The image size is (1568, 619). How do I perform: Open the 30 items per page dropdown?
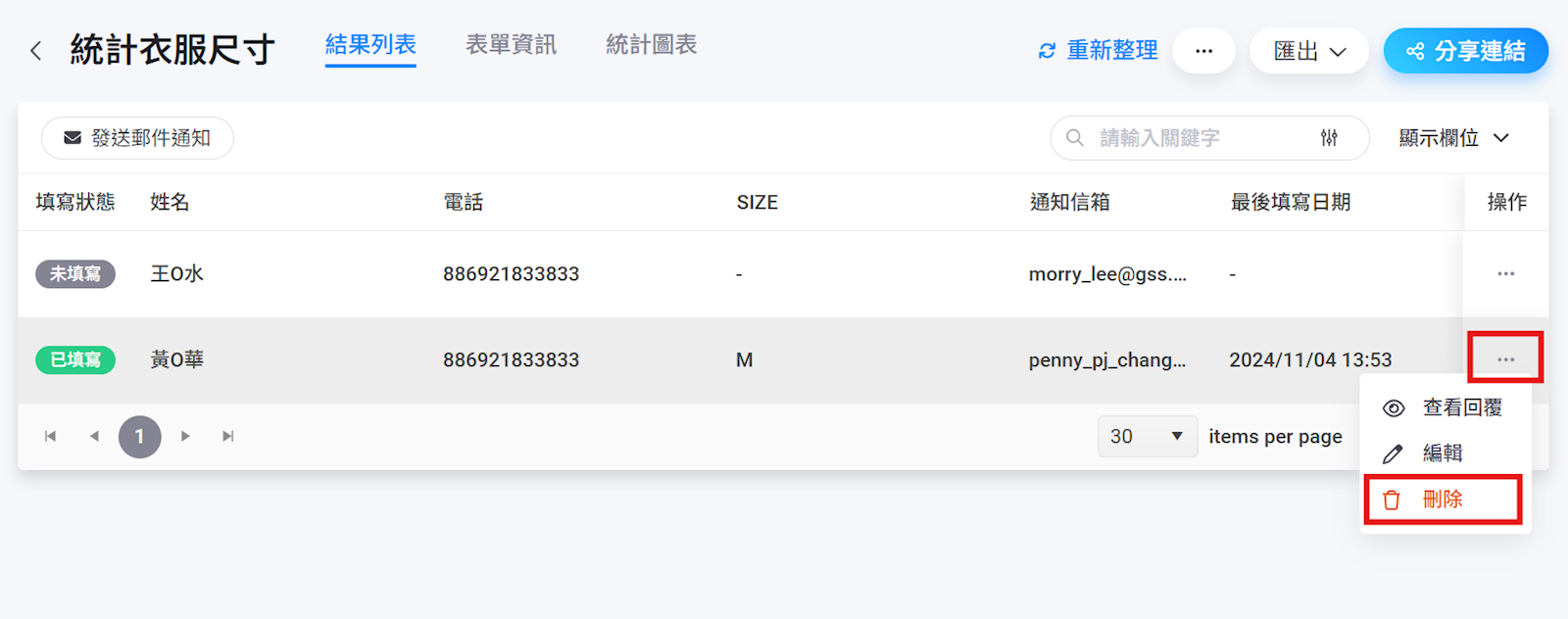pos(1147,437)
